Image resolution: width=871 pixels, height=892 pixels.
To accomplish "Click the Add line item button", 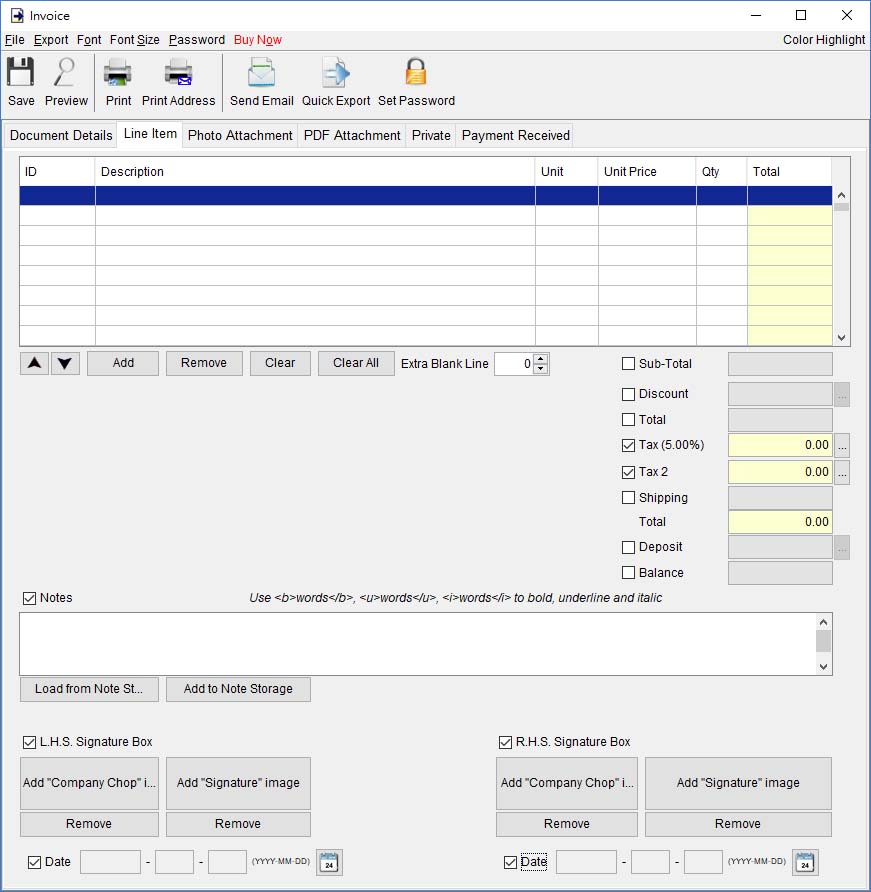I will coord(123,364).
